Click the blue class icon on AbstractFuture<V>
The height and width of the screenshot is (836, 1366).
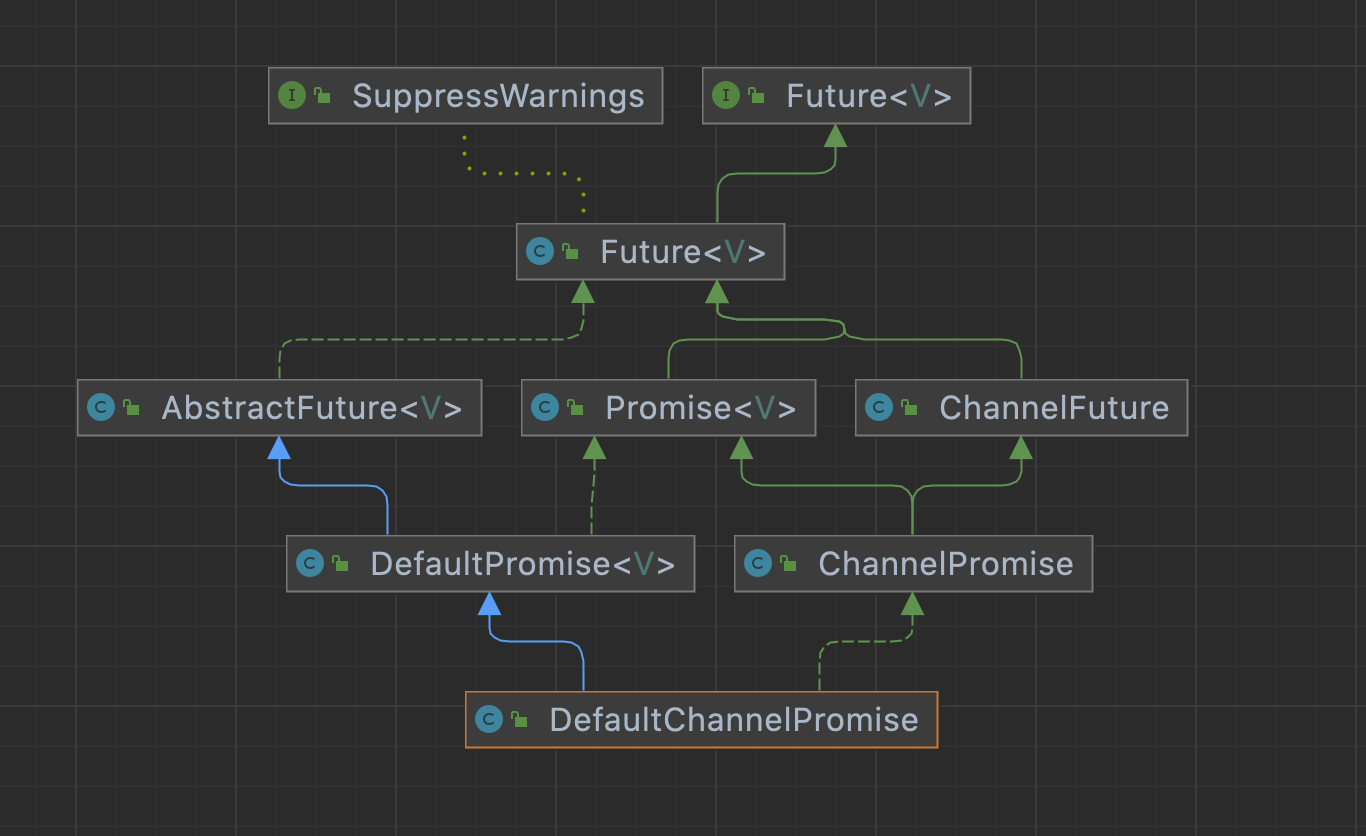(100, 408)
